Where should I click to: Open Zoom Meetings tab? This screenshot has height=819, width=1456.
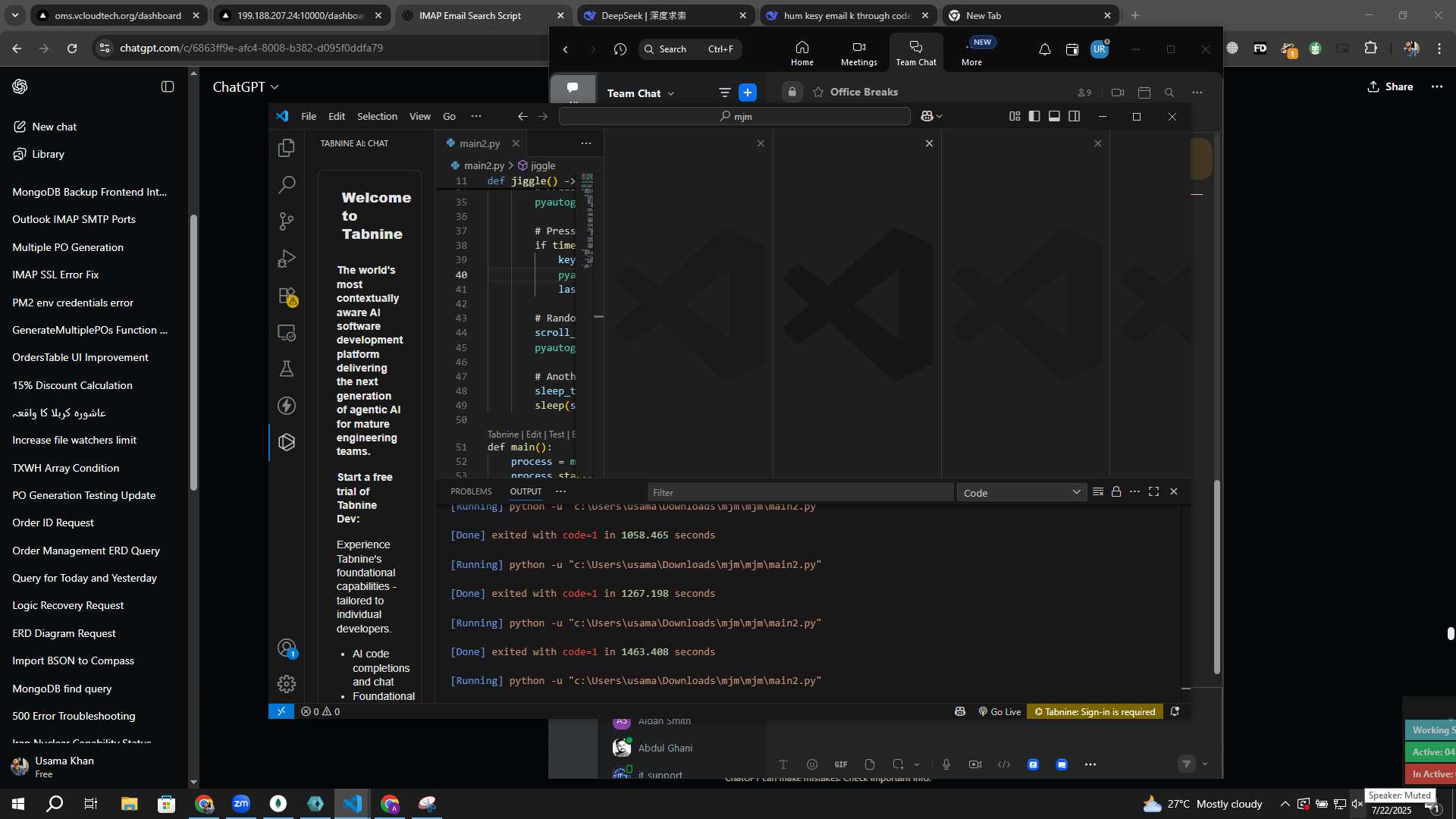[858, 53]
